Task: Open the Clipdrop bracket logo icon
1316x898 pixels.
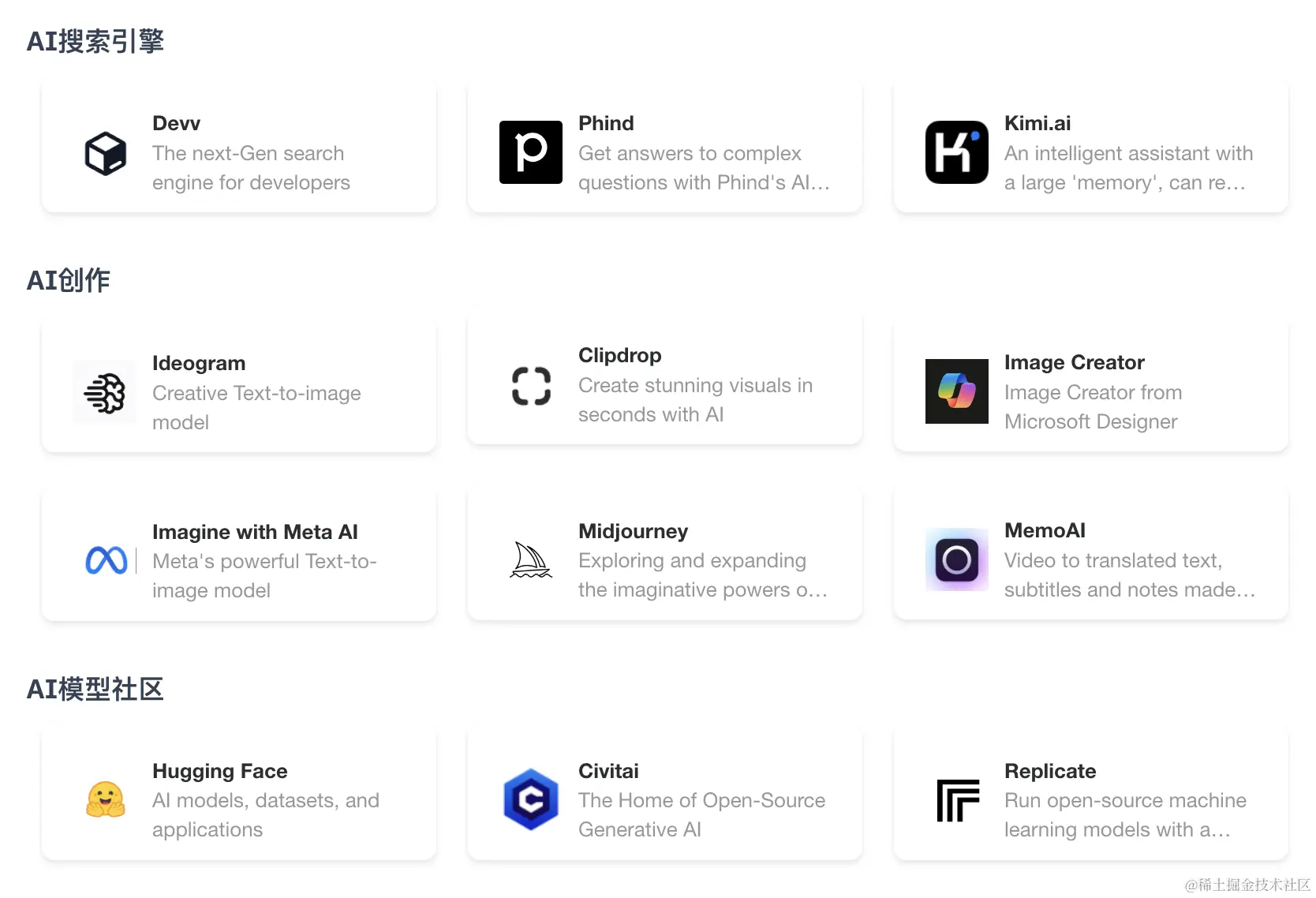Action: pyautogui.click(x=531, y=386)
